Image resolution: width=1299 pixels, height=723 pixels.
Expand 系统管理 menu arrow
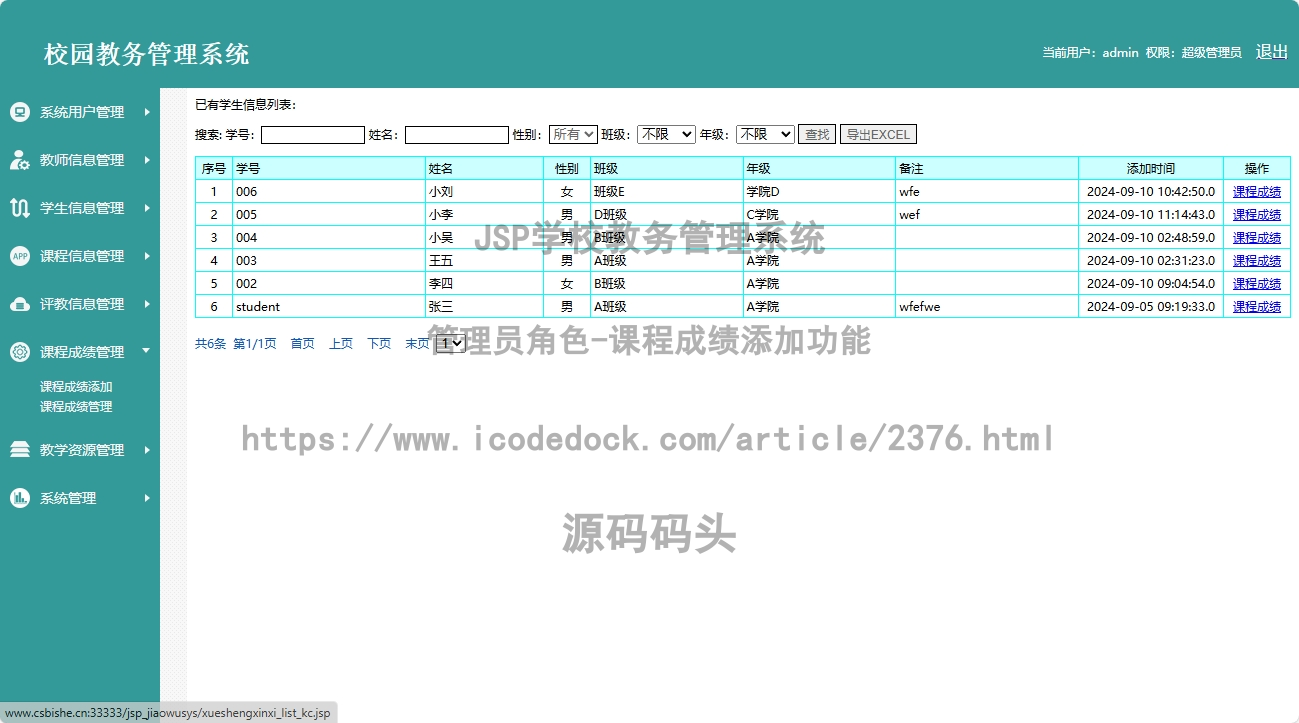(x=147, y=498)
